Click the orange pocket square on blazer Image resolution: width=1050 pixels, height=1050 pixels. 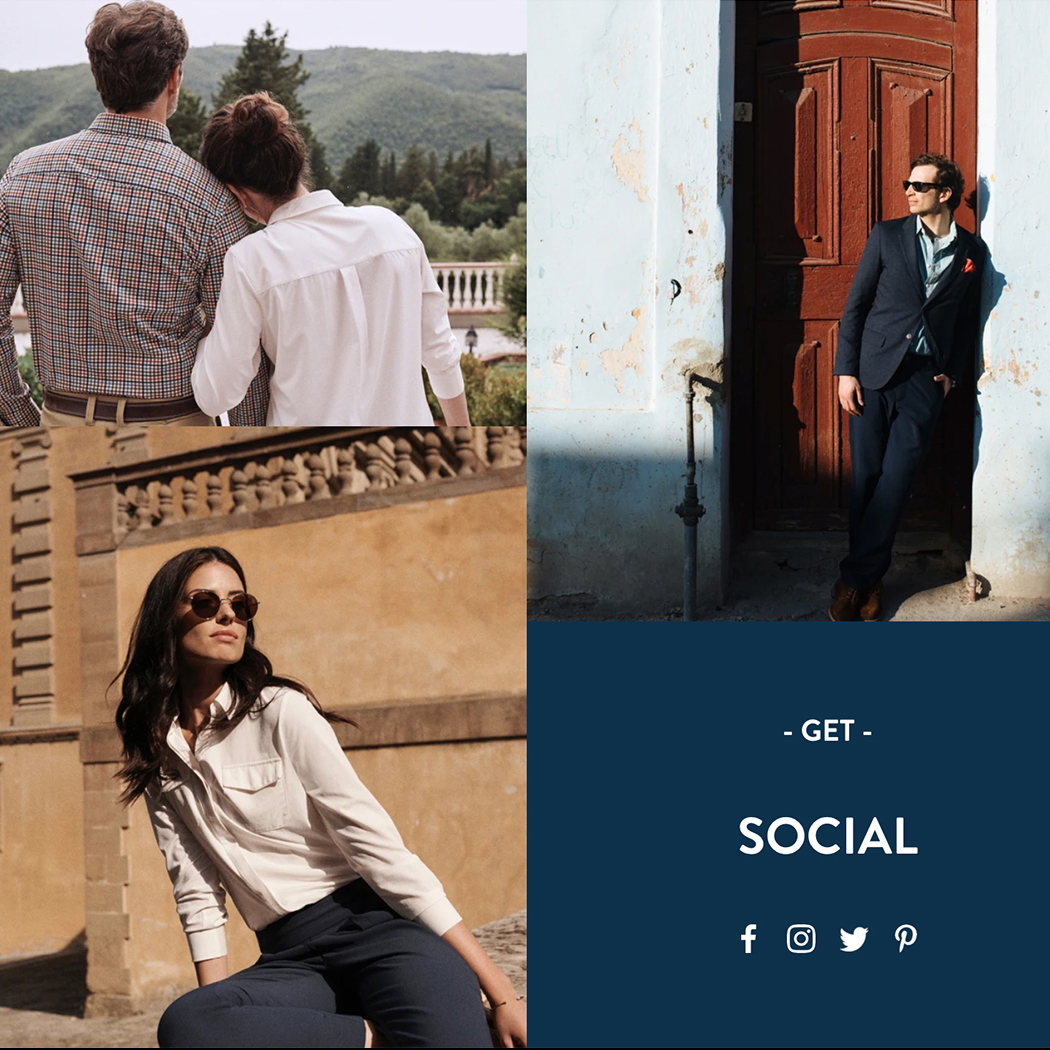(968, 266)
